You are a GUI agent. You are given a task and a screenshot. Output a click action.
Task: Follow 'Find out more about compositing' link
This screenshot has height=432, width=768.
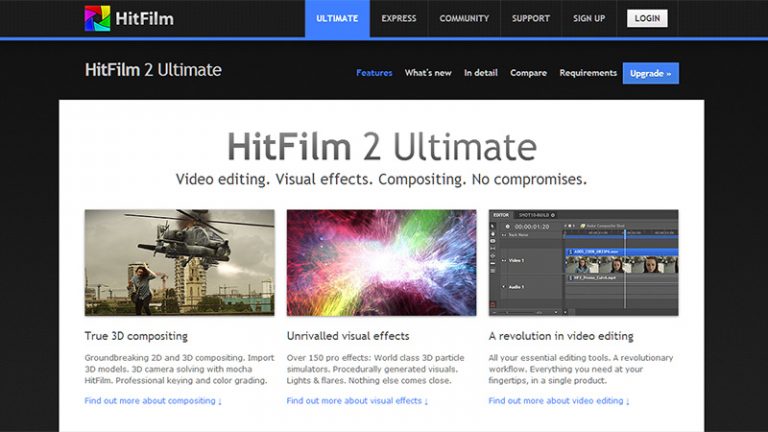[x=153, y=401]
